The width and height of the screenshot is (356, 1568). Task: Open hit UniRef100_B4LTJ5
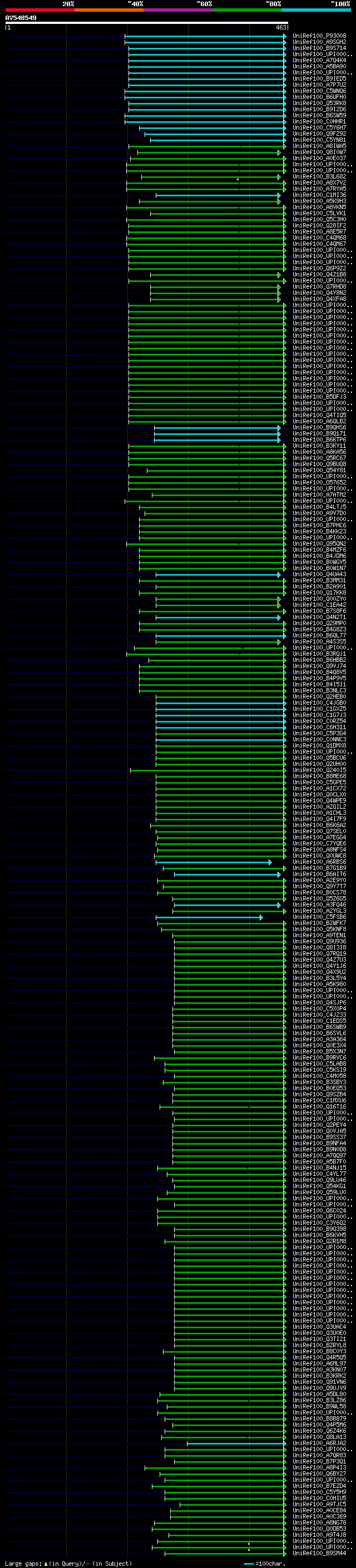pyautogui.click(x=319, y=507)
